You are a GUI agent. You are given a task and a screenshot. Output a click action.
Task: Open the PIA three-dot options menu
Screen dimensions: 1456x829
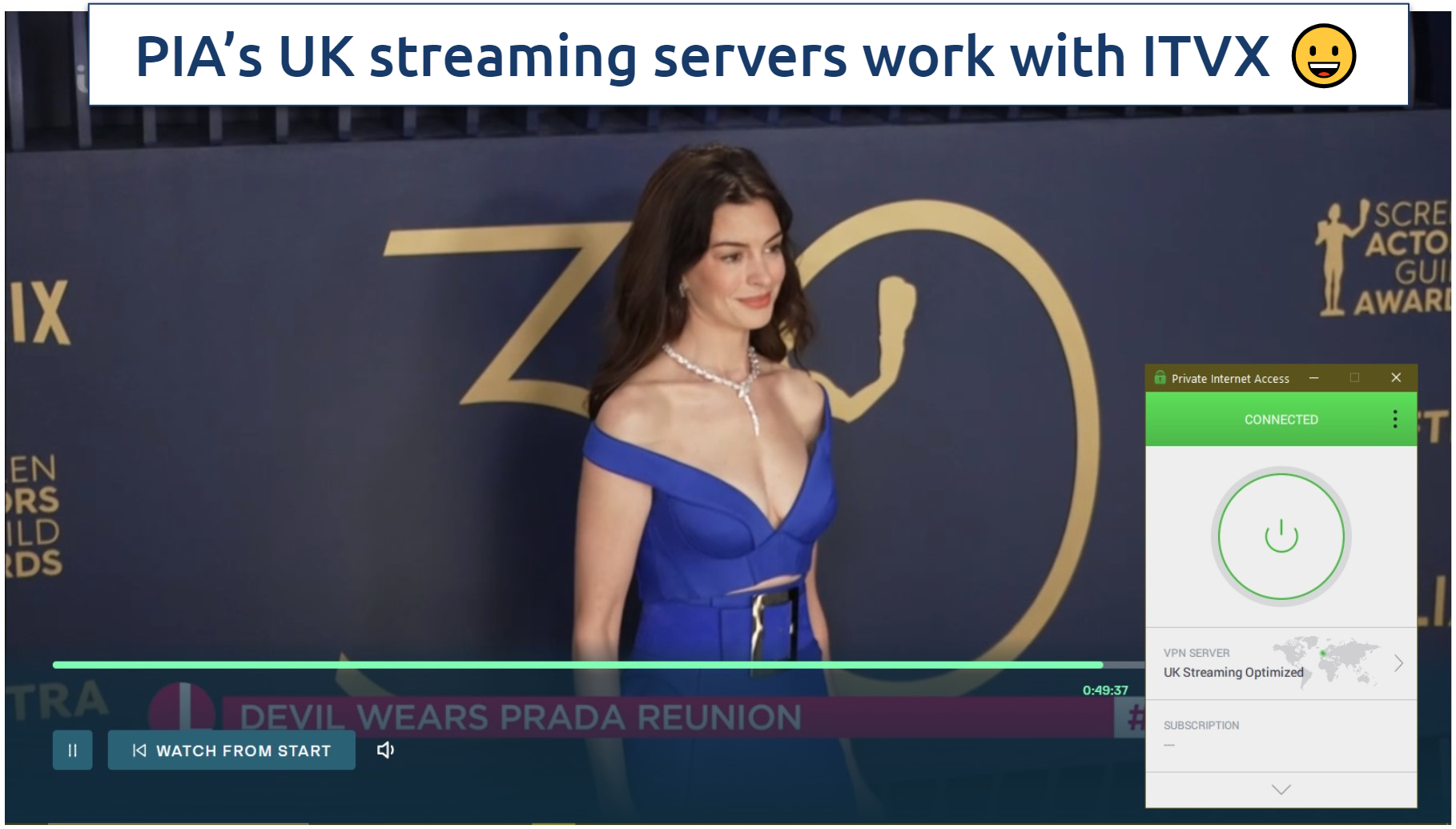[x=1395, y=419]
